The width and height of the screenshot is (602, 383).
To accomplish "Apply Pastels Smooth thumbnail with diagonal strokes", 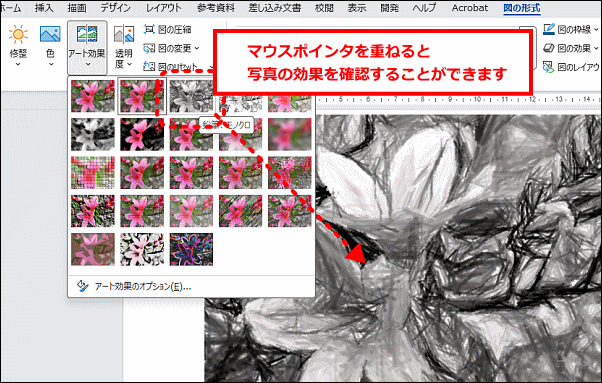I will coord(240,211).
